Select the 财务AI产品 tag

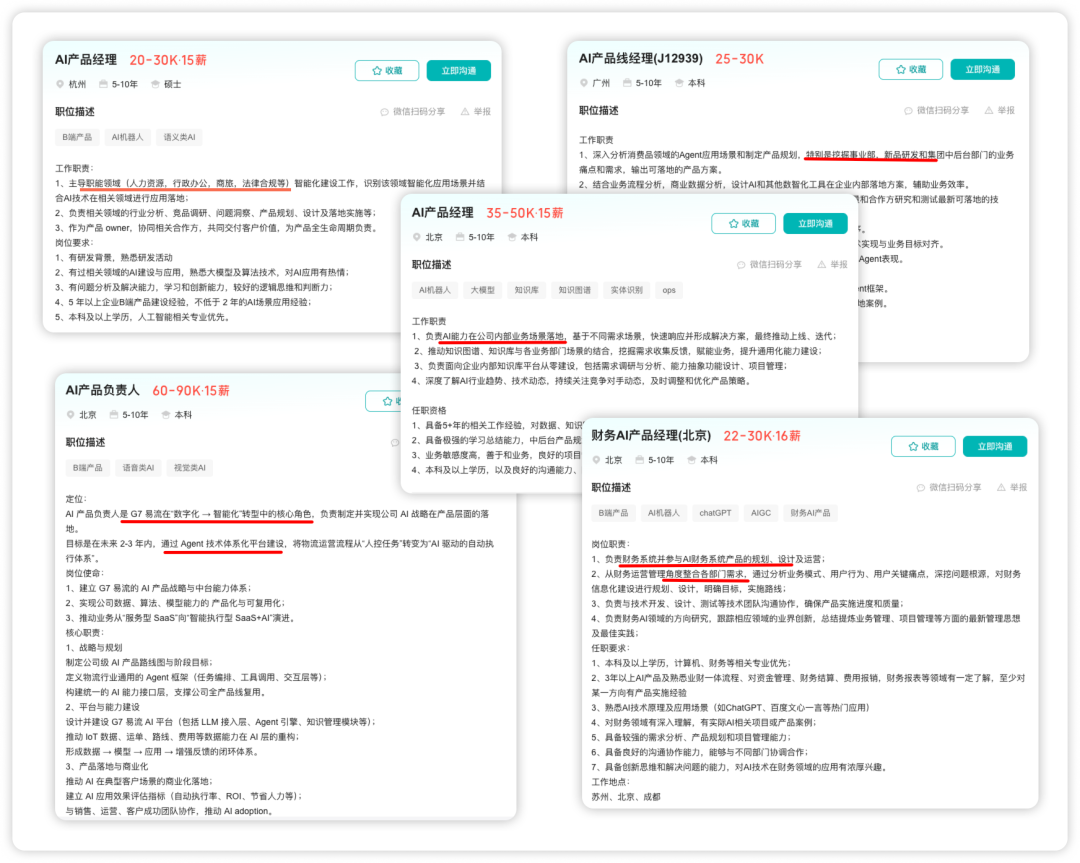click(x=810, y=513)
